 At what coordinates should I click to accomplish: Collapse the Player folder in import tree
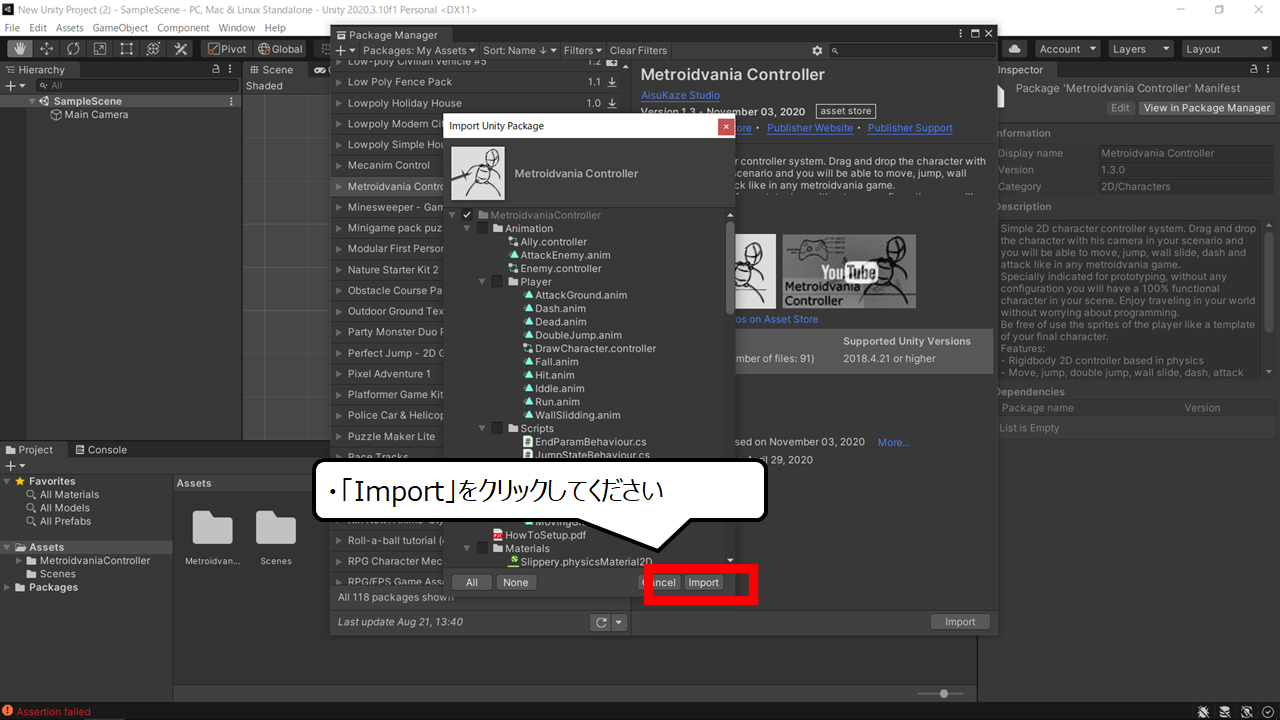click(x=482, y=282)
